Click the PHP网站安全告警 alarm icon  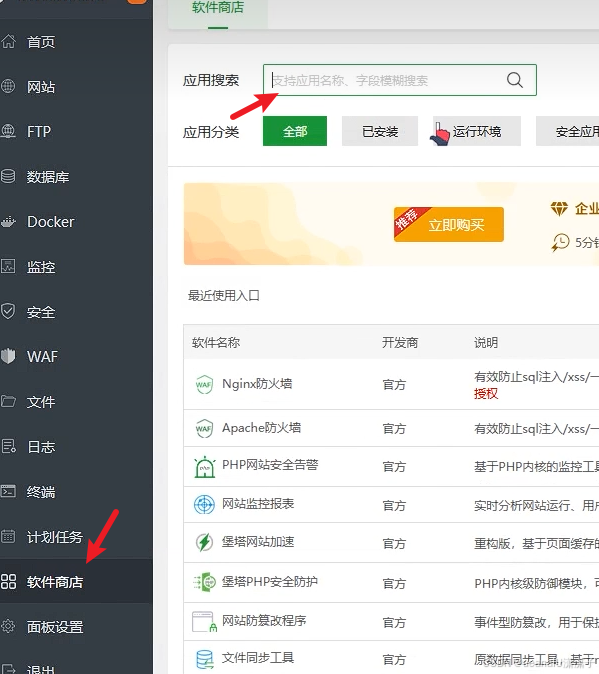coord(205,467)
